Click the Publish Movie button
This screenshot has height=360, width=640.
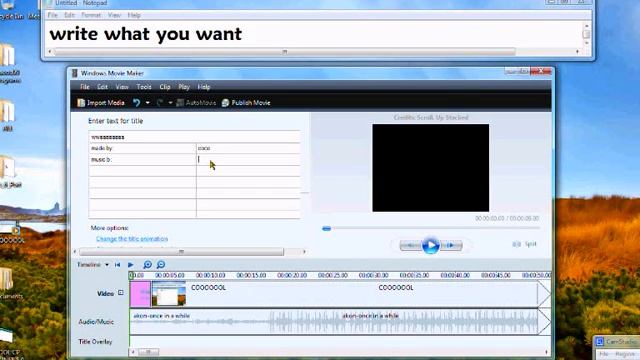246,103
